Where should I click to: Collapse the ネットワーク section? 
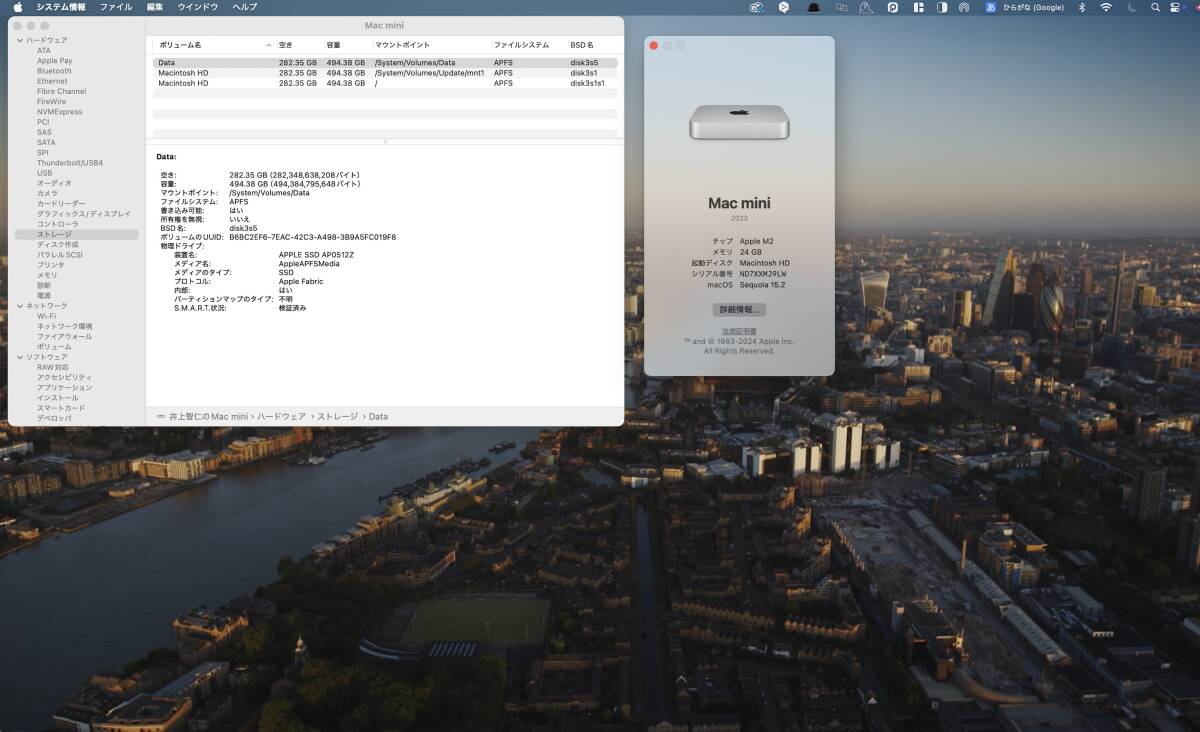pyautogui.click(x=20, y=306)
